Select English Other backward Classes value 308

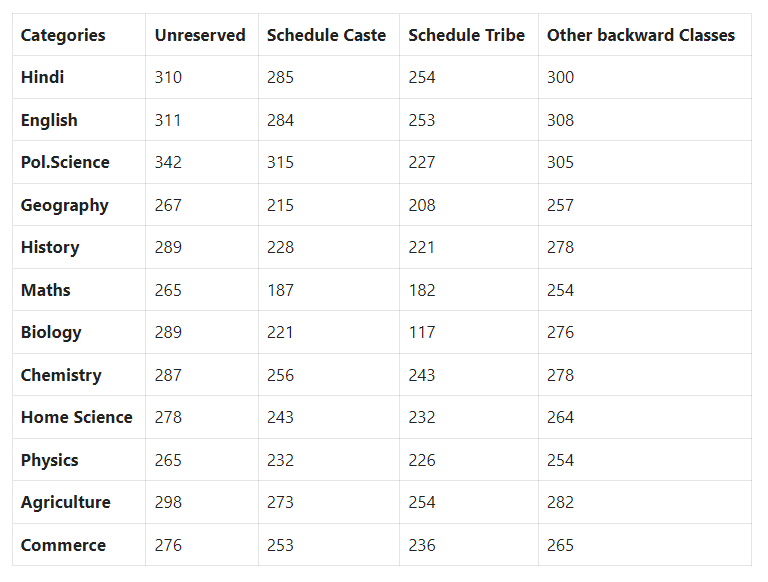point(560,120)
